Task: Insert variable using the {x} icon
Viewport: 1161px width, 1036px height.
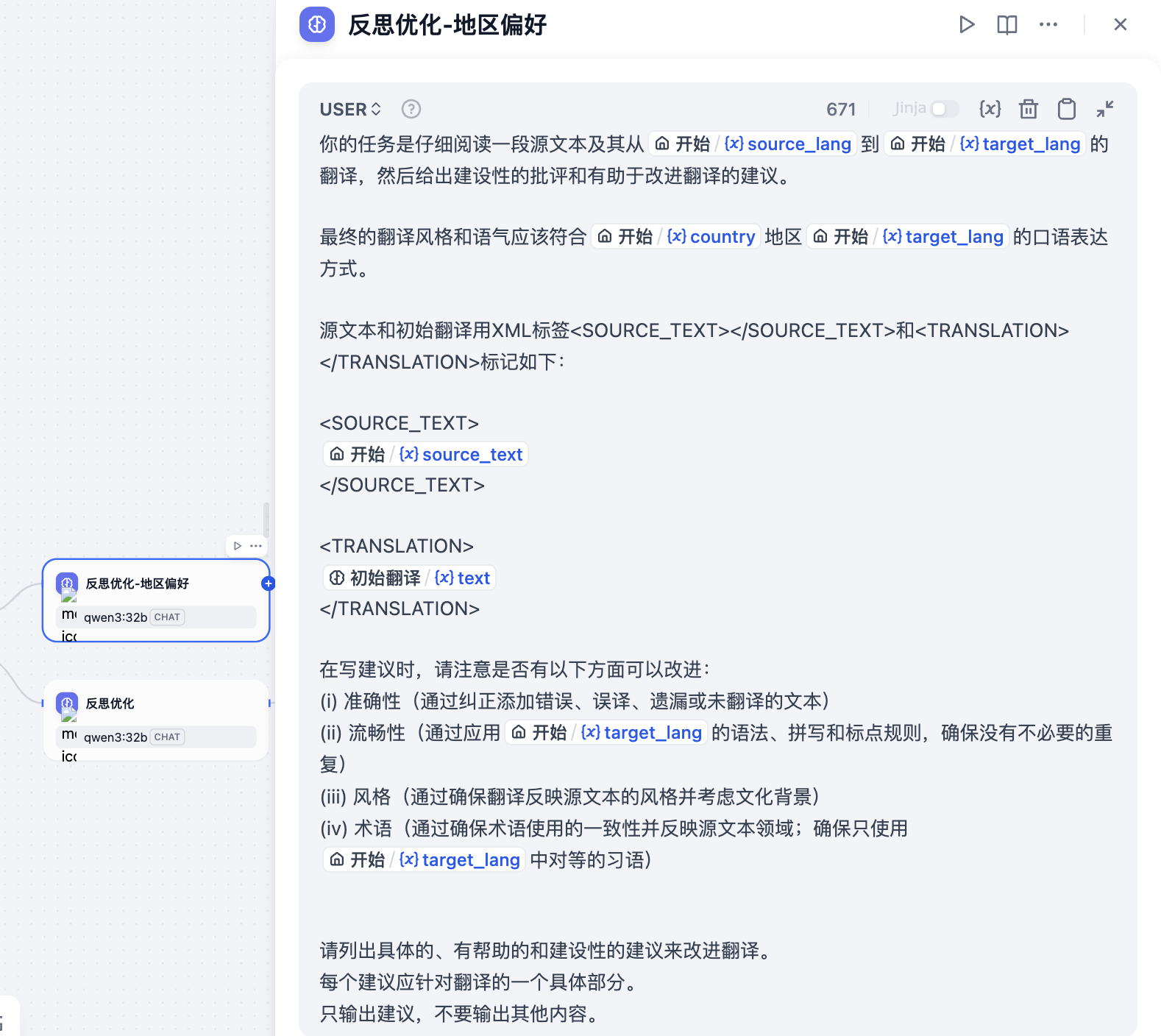Action: click(x=990, y=109)
